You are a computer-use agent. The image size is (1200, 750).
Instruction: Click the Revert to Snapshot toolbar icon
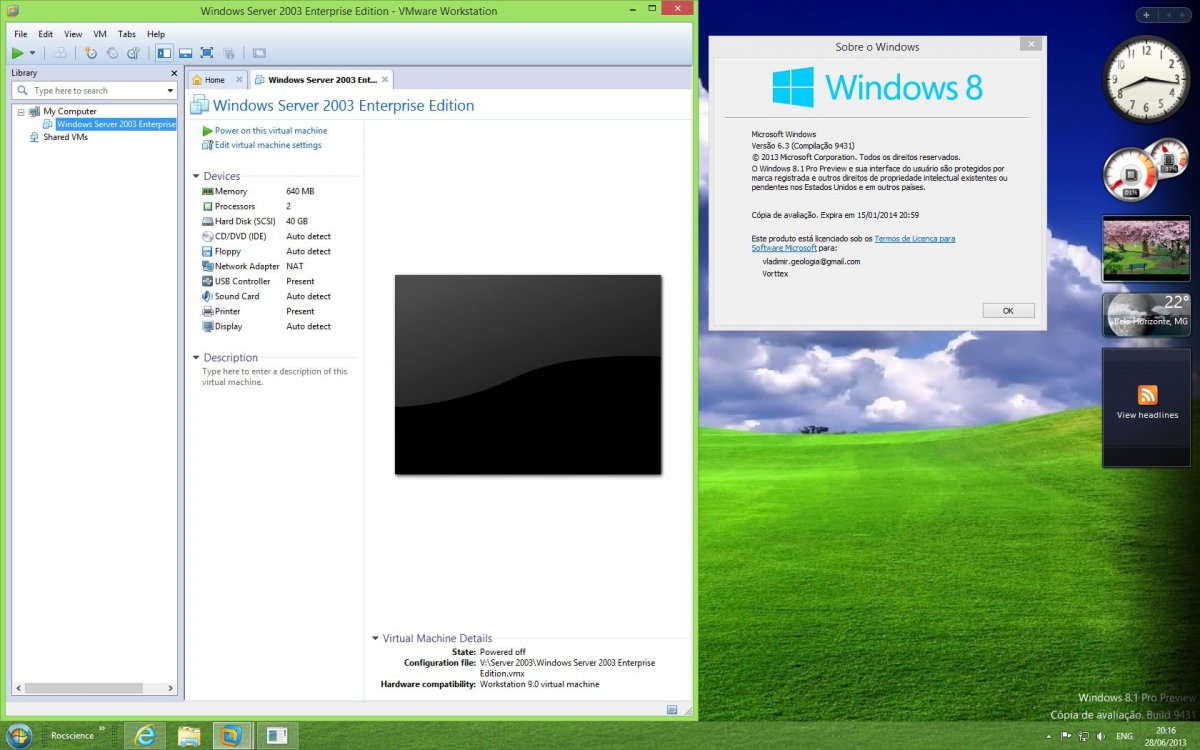[x=111, y=53]
